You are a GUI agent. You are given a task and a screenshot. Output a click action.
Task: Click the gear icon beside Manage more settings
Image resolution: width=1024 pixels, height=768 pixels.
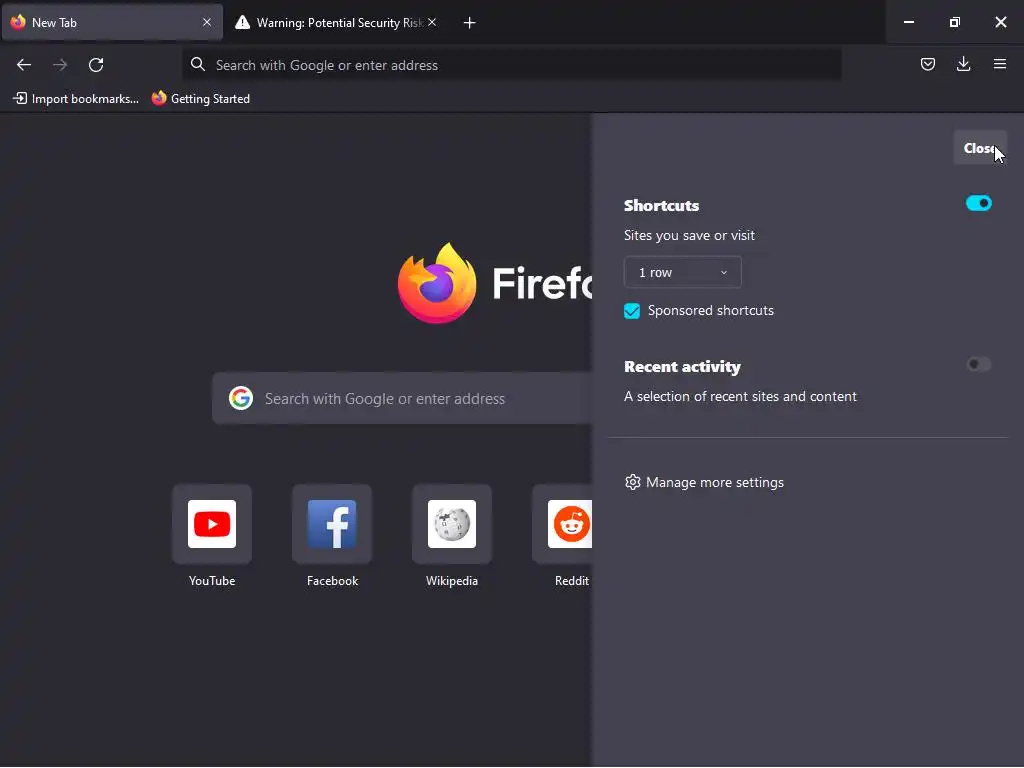[632, 482]
